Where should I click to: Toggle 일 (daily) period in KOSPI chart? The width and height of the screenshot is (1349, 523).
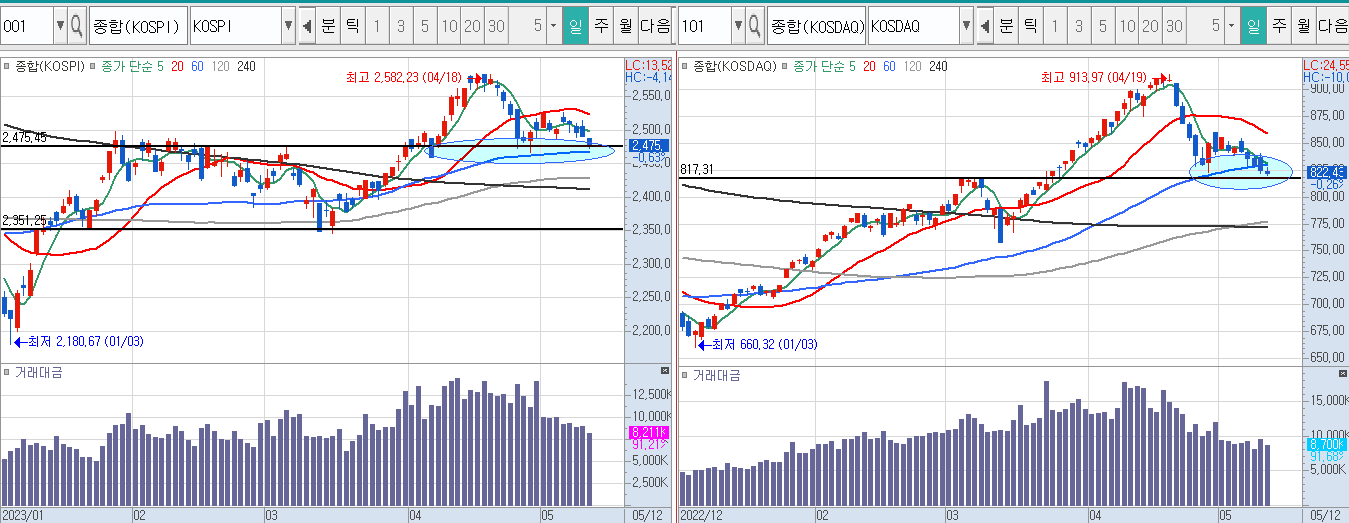click(576, 26)
